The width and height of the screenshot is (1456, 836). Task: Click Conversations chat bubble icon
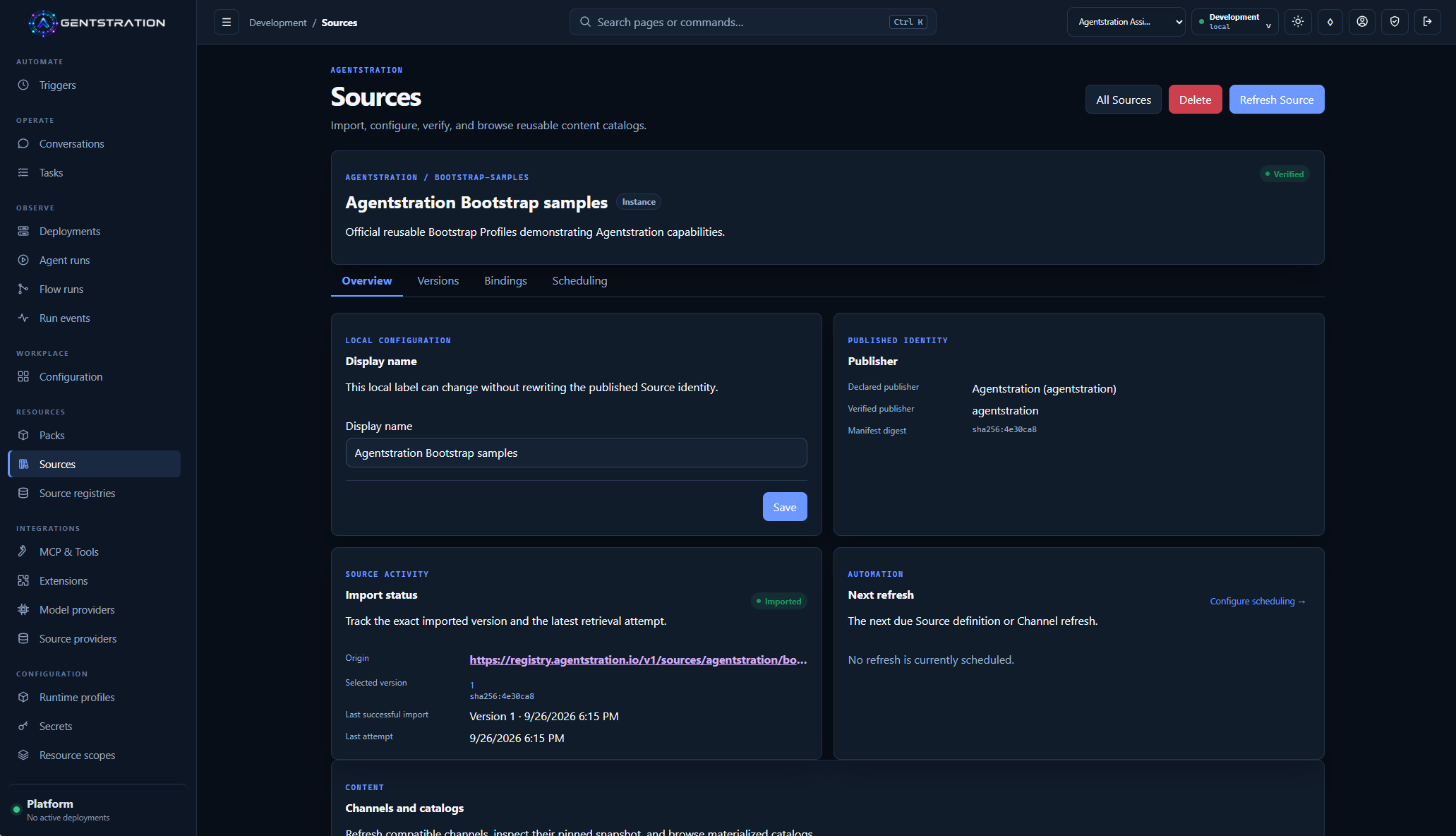tap(23, 143)
